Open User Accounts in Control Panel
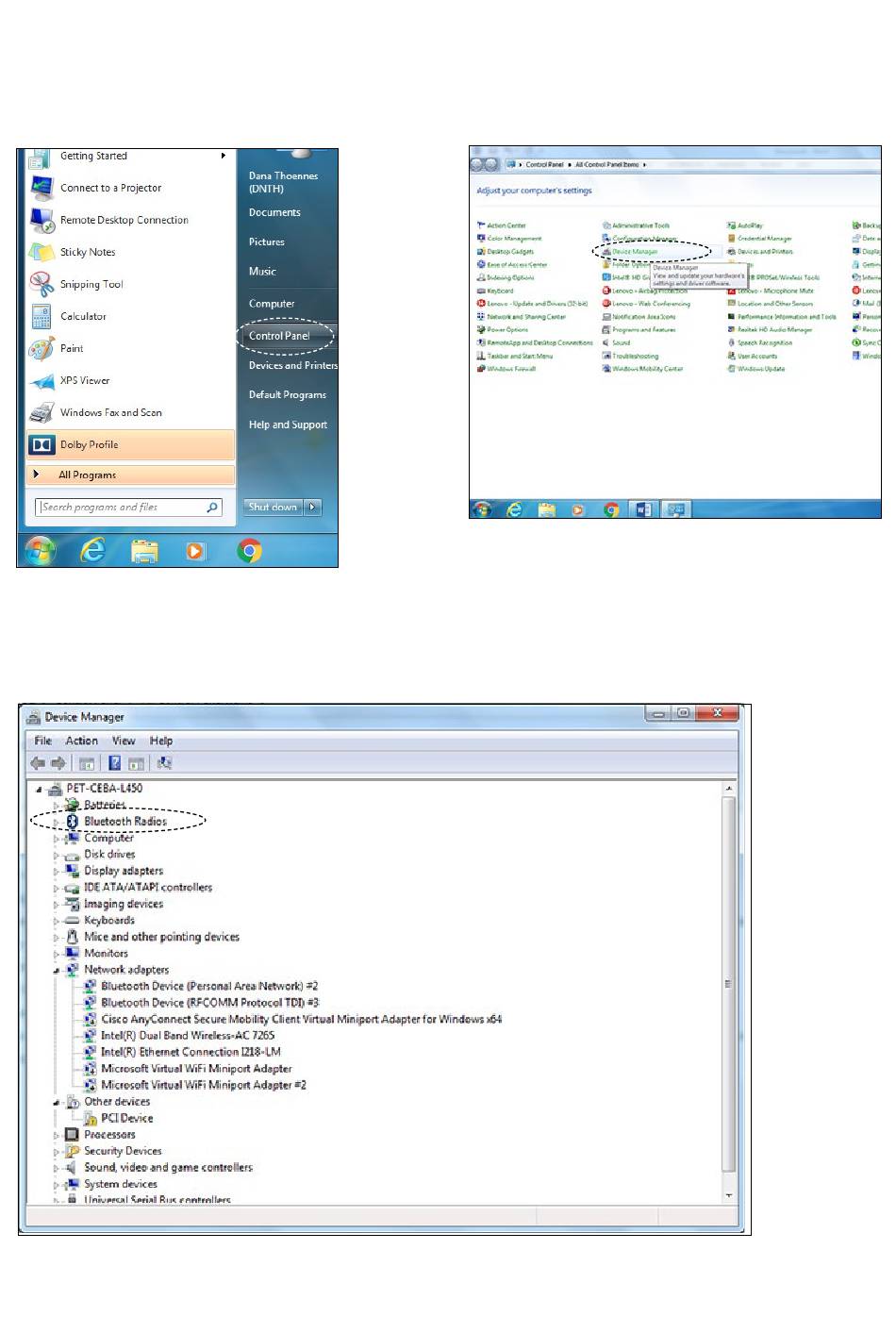 (x=757, y=356)
